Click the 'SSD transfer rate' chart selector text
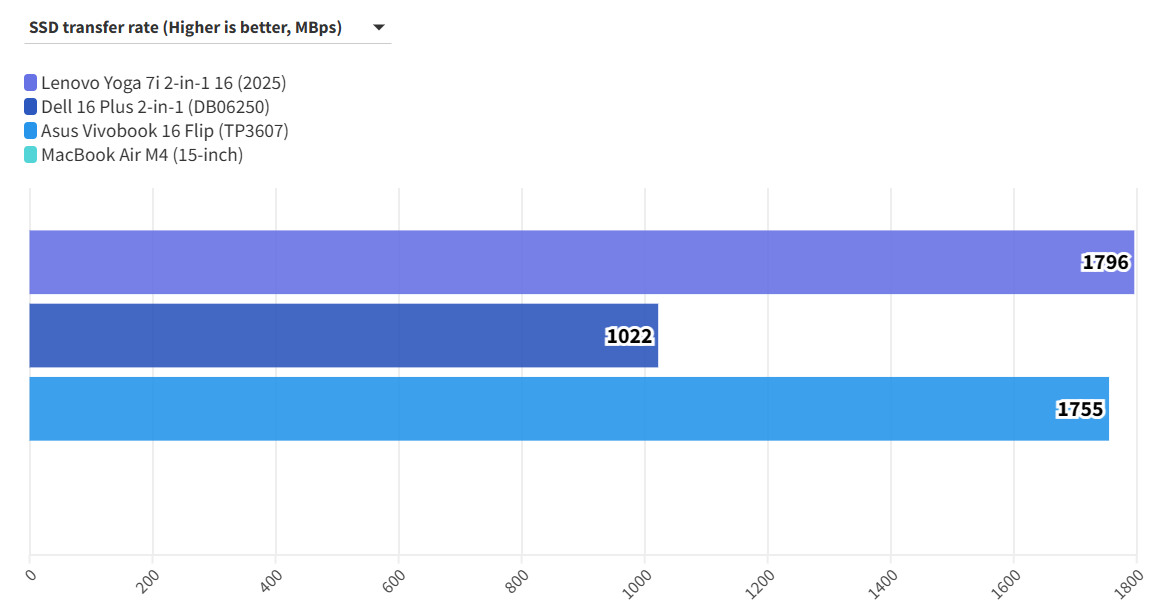The image size is (1167, 613). point(185,28)
